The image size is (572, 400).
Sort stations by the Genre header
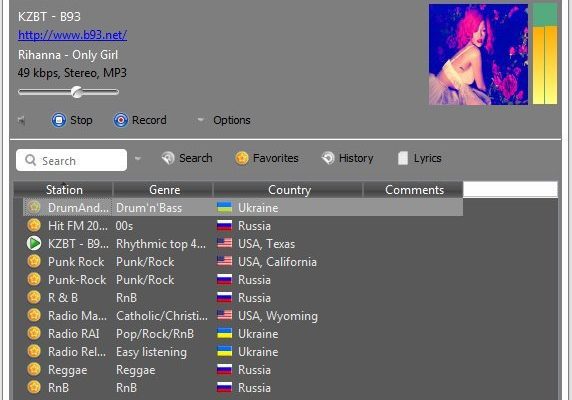click(164, 190)
